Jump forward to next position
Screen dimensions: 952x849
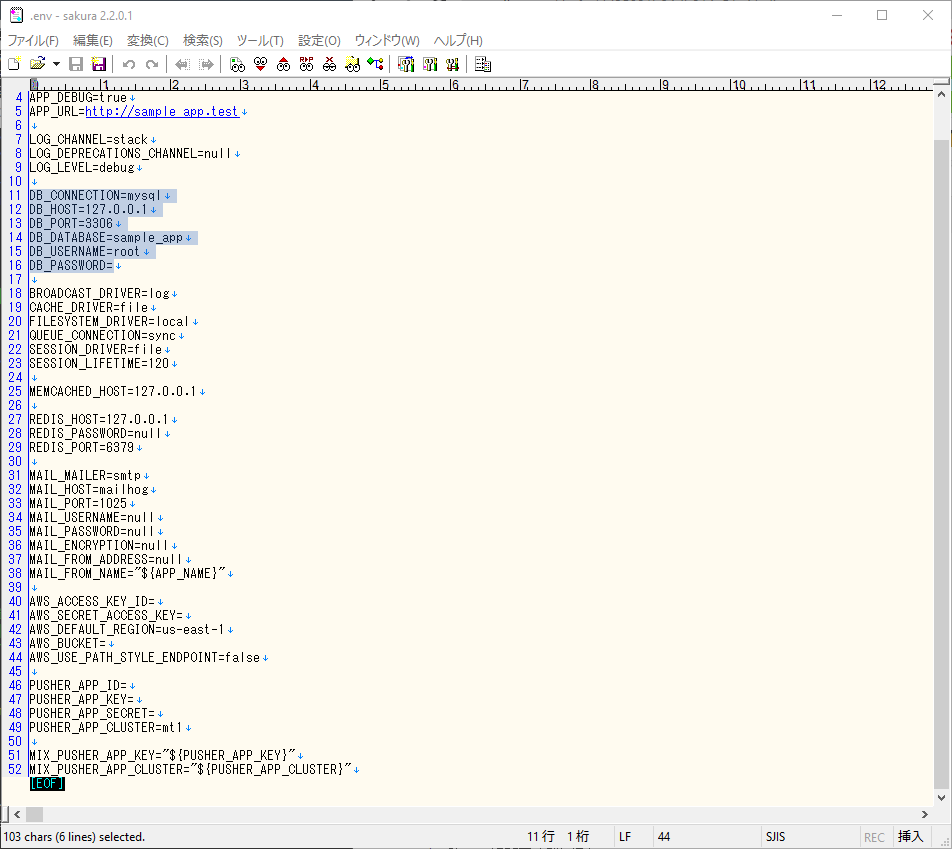206,64
